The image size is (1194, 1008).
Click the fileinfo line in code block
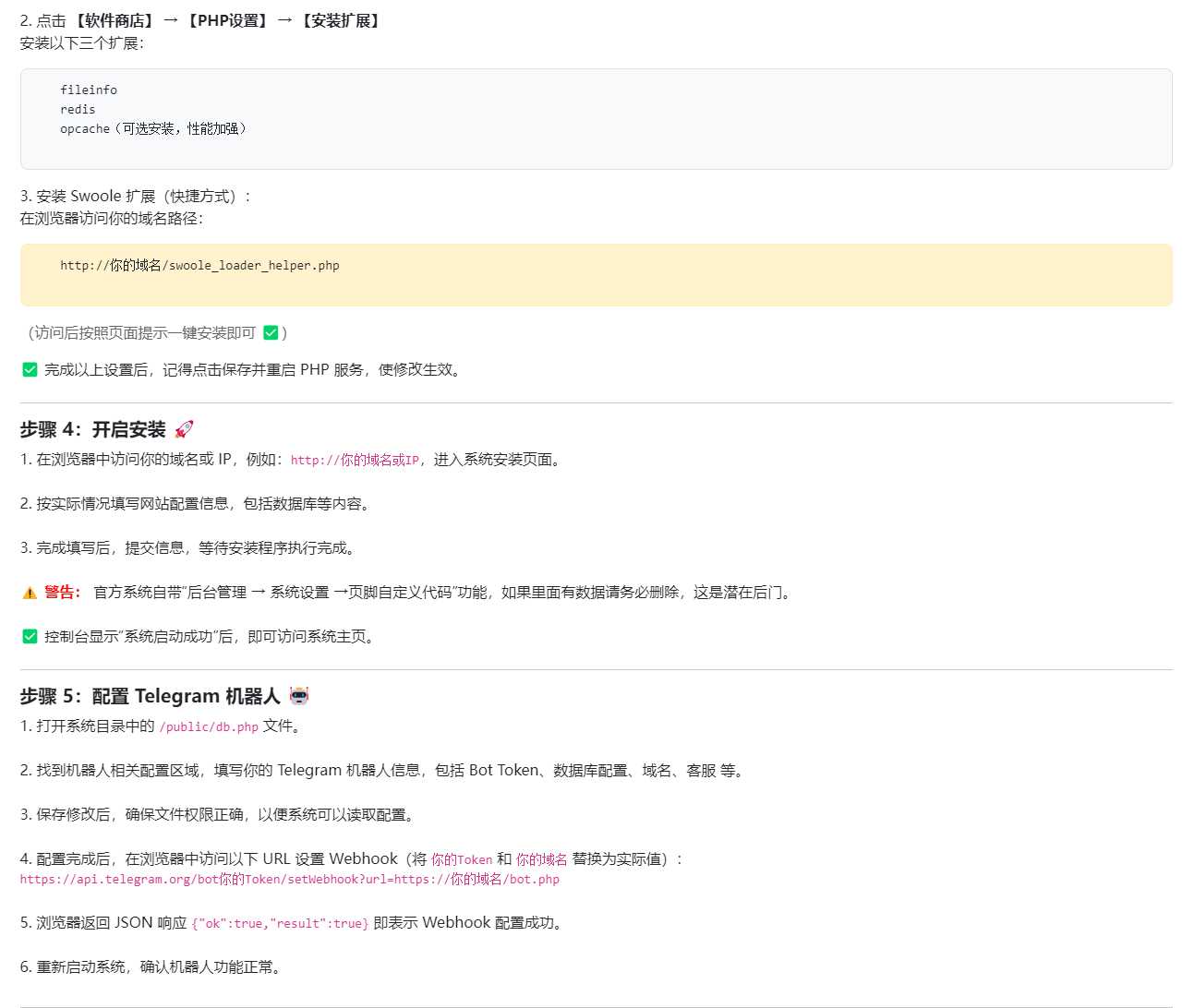[89, 90]
